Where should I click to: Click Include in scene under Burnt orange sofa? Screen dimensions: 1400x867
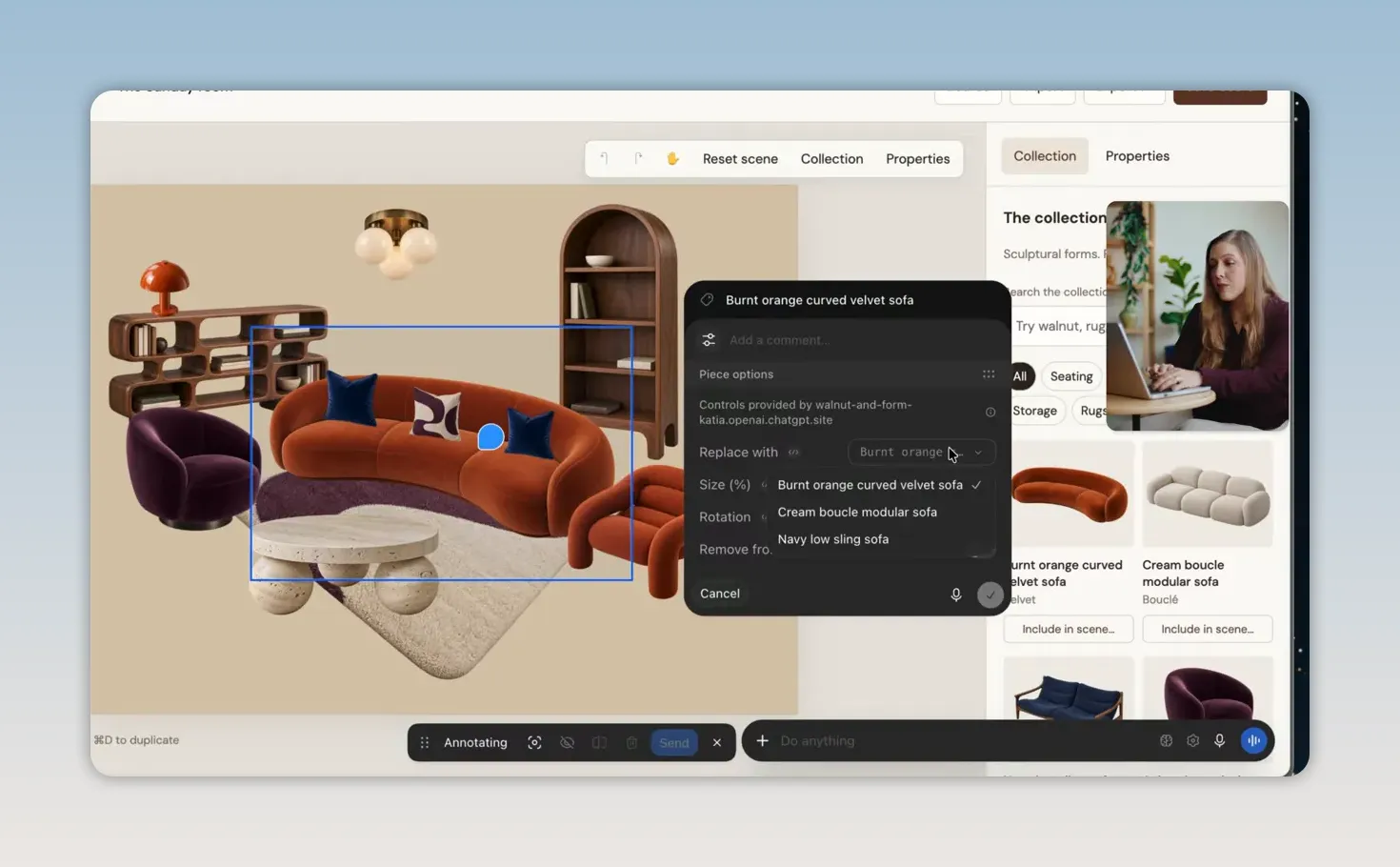[x=1068, y=629]
